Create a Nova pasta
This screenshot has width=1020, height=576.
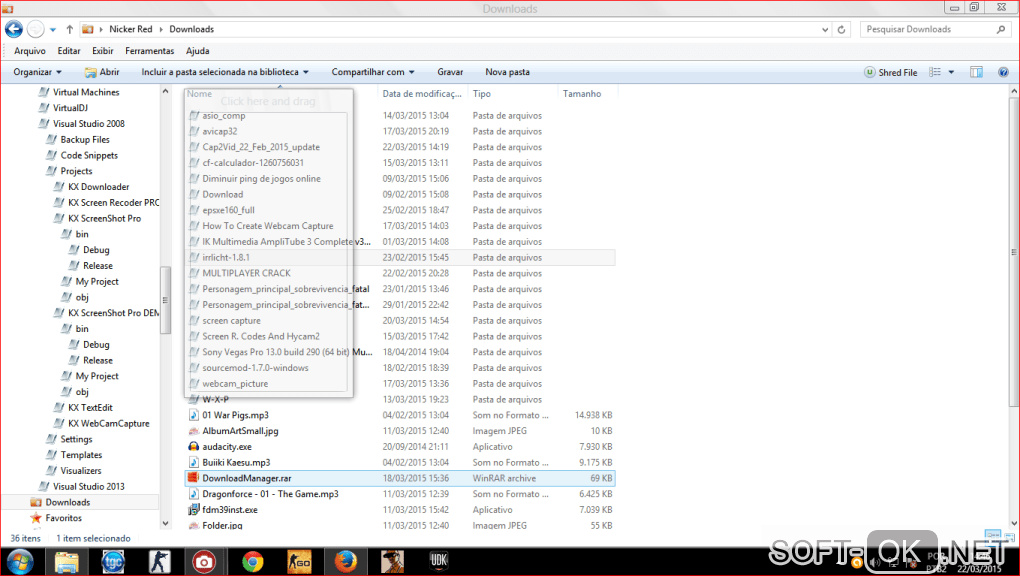click(507, 72)
